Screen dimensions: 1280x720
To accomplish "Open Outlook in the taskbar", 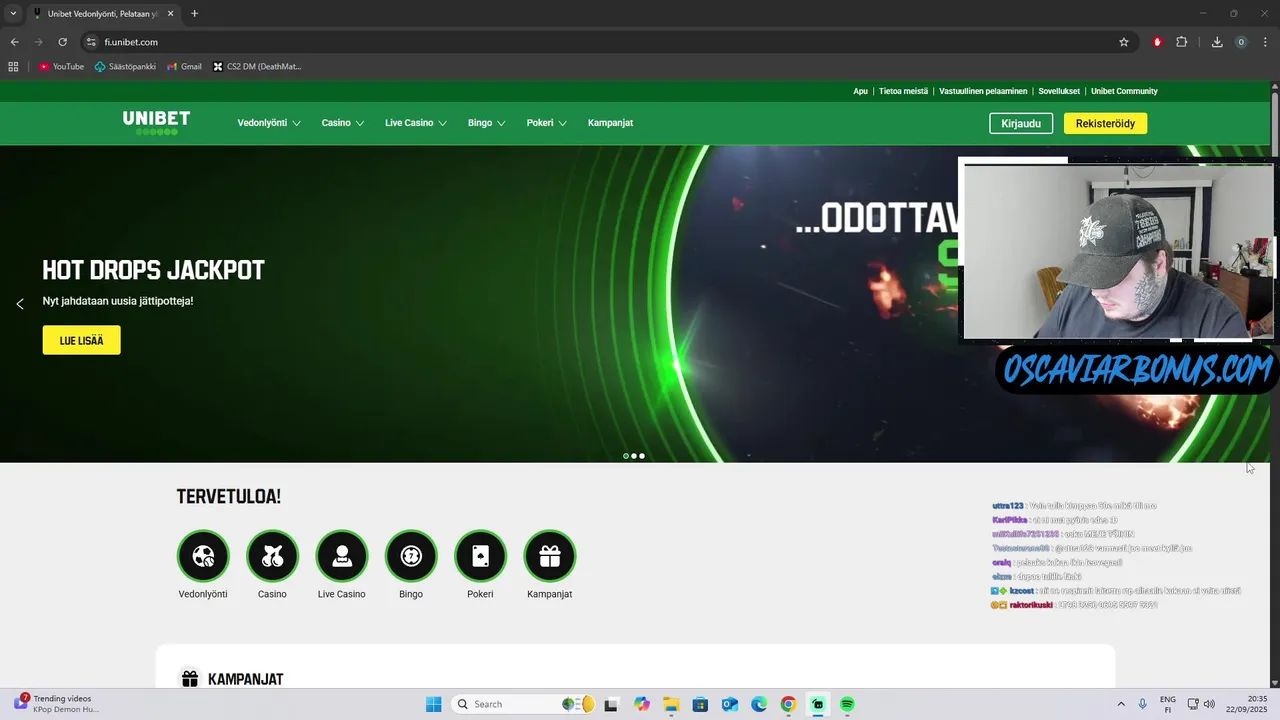I will click(730, 704).
